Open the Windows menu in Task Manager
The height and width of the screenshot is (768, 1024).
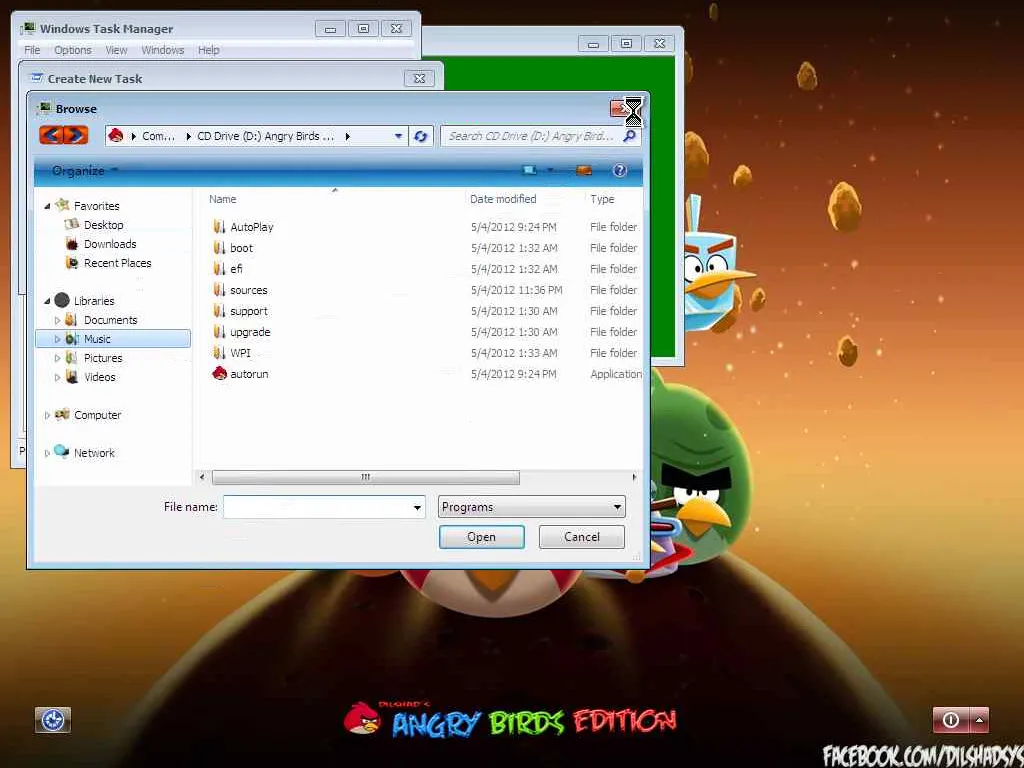(163, 50)
